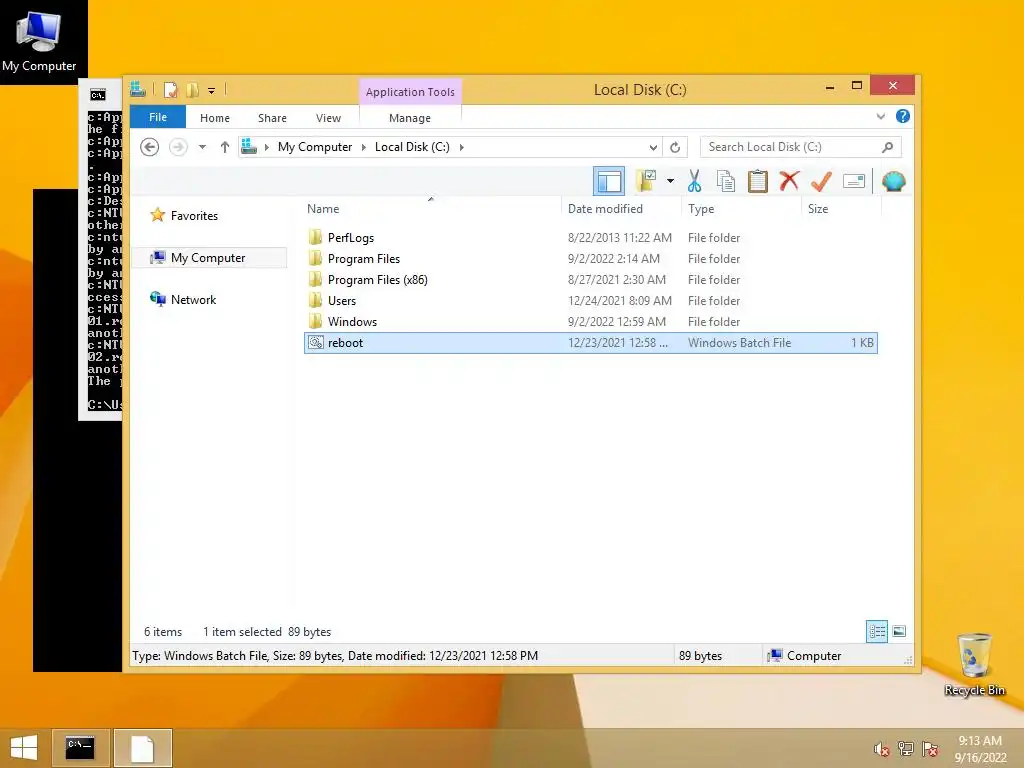Select My Computer in navigation pane
The height and width of the screenshot is (768, 1024).
pos(209,257)
